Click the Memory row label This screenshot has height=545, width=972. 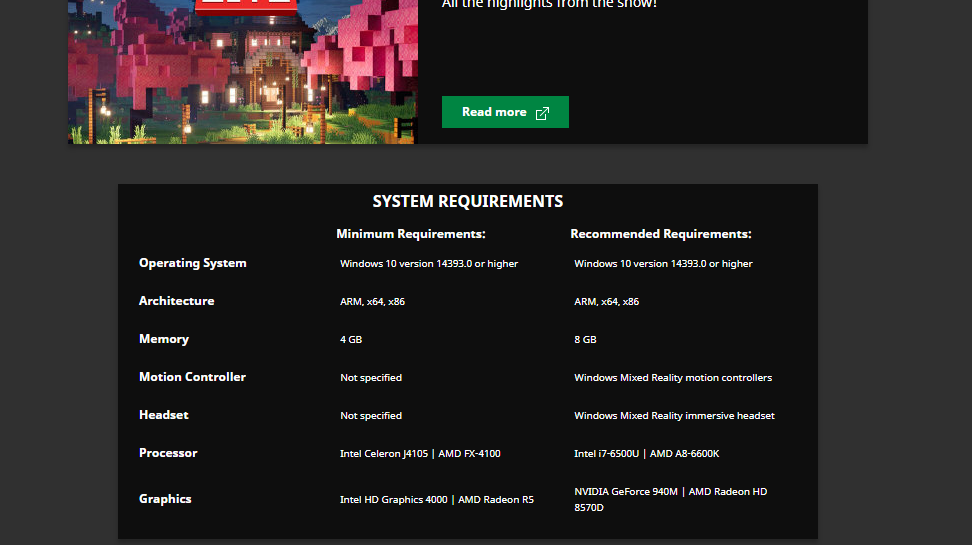tap(164, 339)
